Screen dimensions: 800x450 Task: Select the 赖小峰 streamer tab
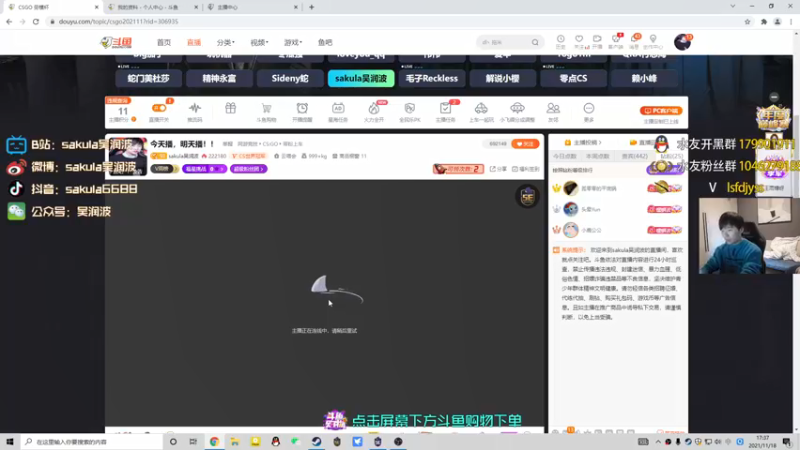pyautogui.click(x=644, y=79)
